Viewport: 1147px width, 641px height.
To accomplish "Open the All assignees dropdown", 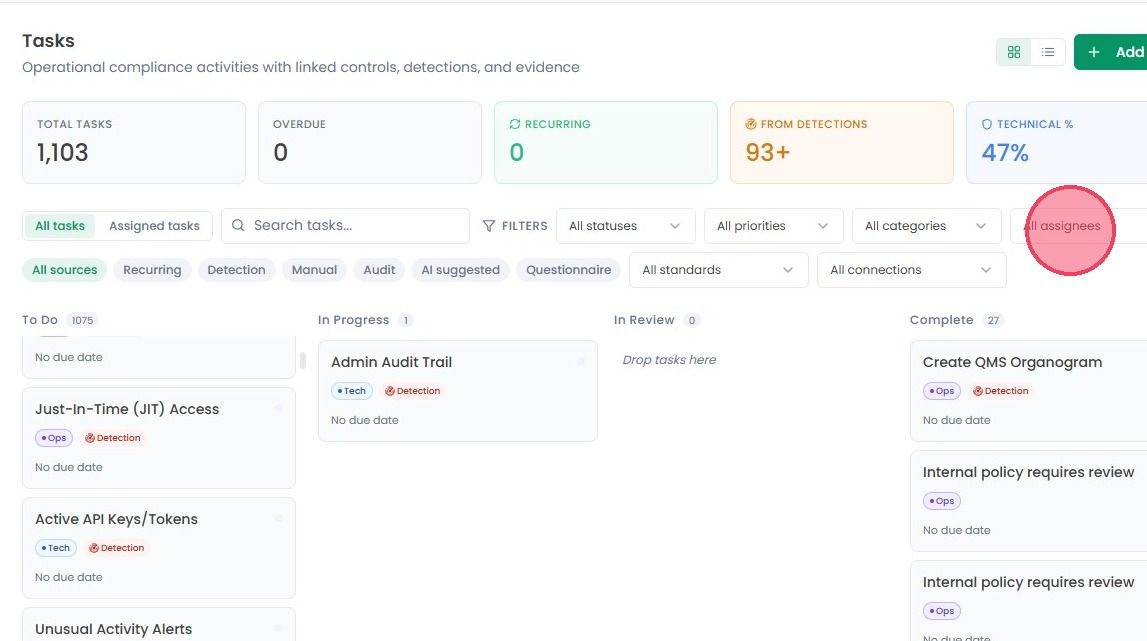I will (x=1078, y=226).
